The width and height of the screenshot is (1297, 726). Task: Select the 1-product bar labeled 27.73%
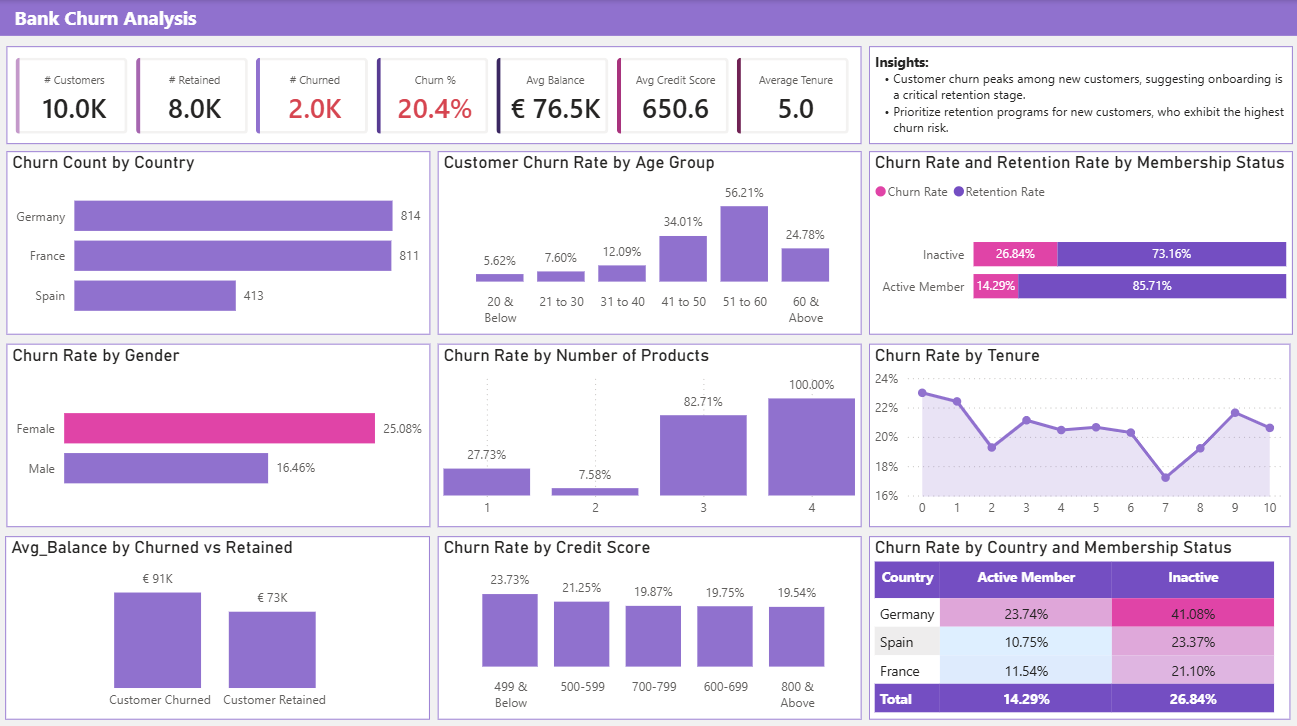[487, 482]
